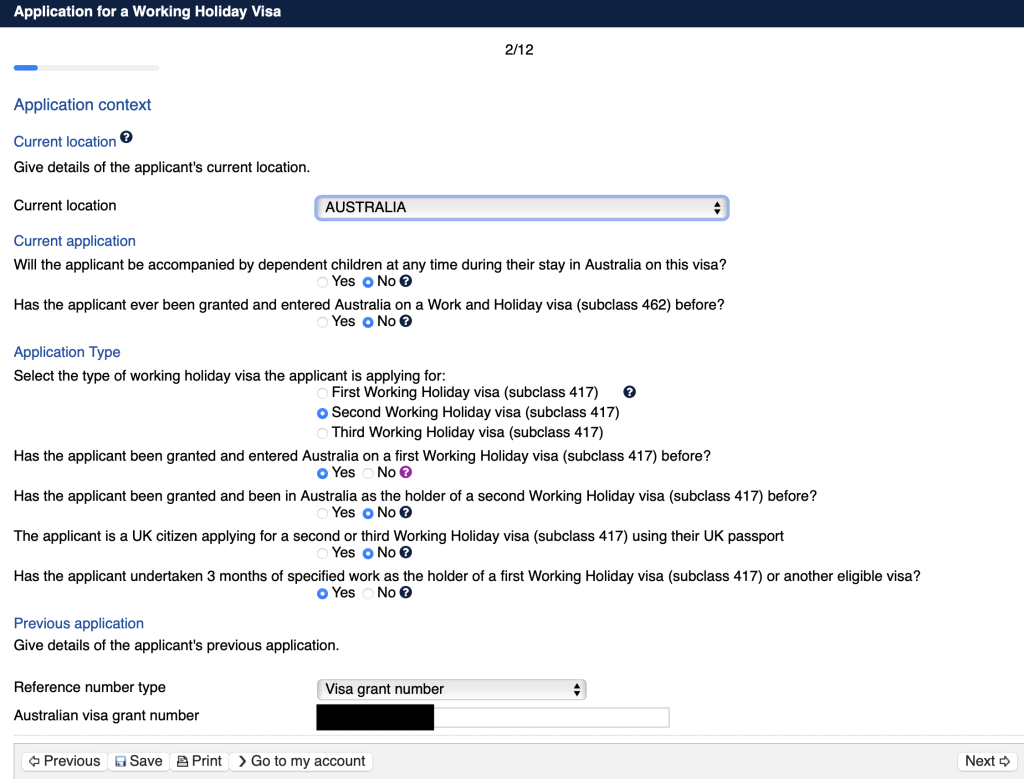Save the application form

point(138,761)
